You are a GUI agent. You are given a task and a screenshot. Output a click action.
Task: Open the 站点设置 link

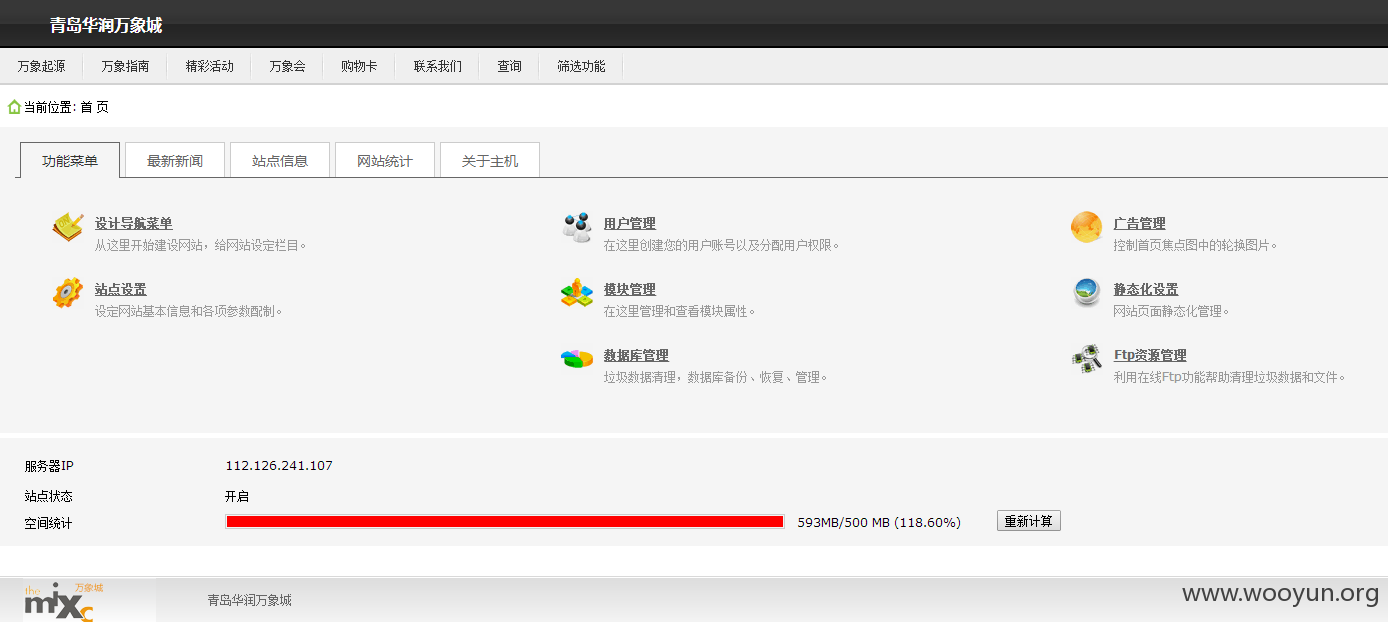click(121, 290)
